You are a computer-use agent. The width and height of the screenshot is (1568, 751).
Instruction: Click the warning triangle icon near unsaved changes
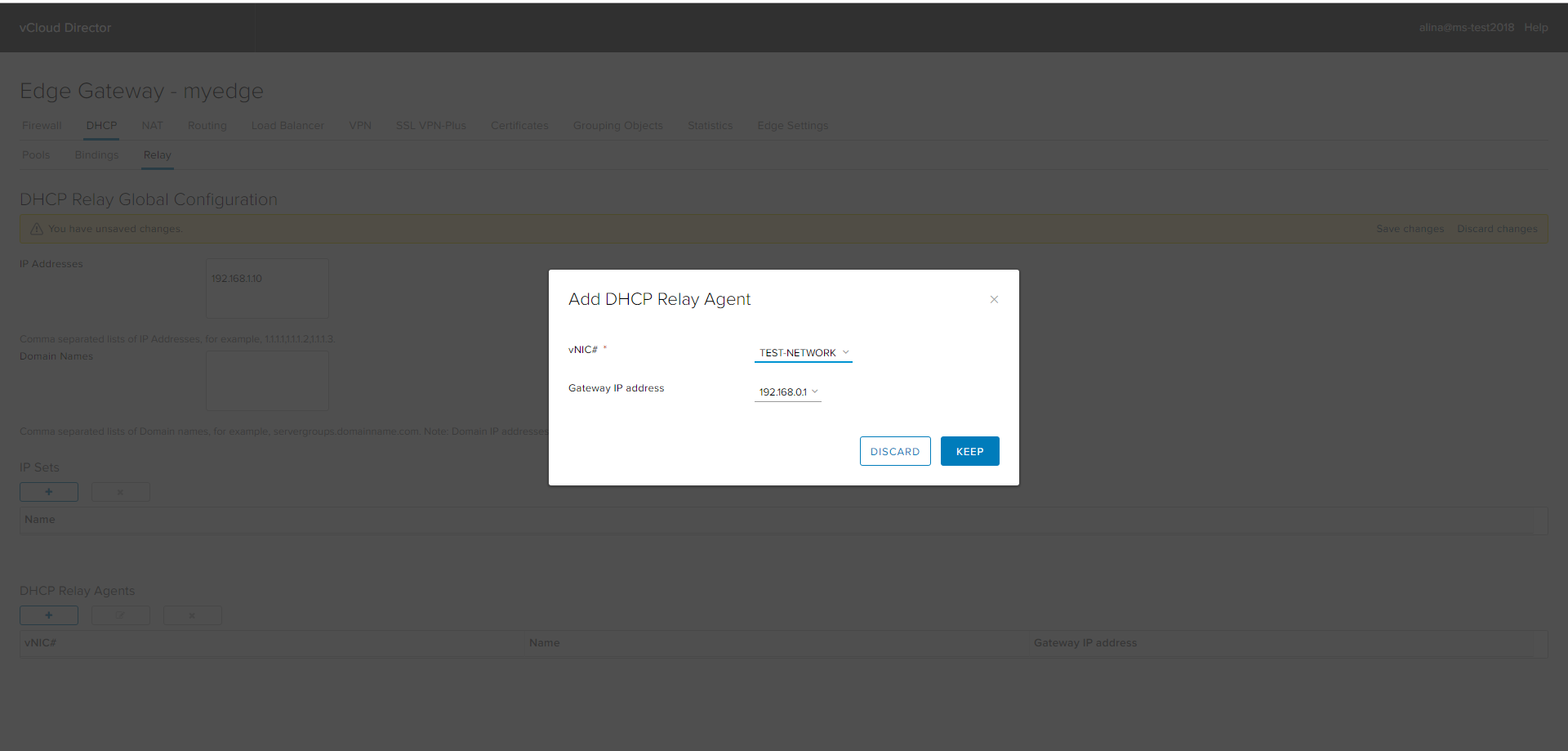point(36,228)
